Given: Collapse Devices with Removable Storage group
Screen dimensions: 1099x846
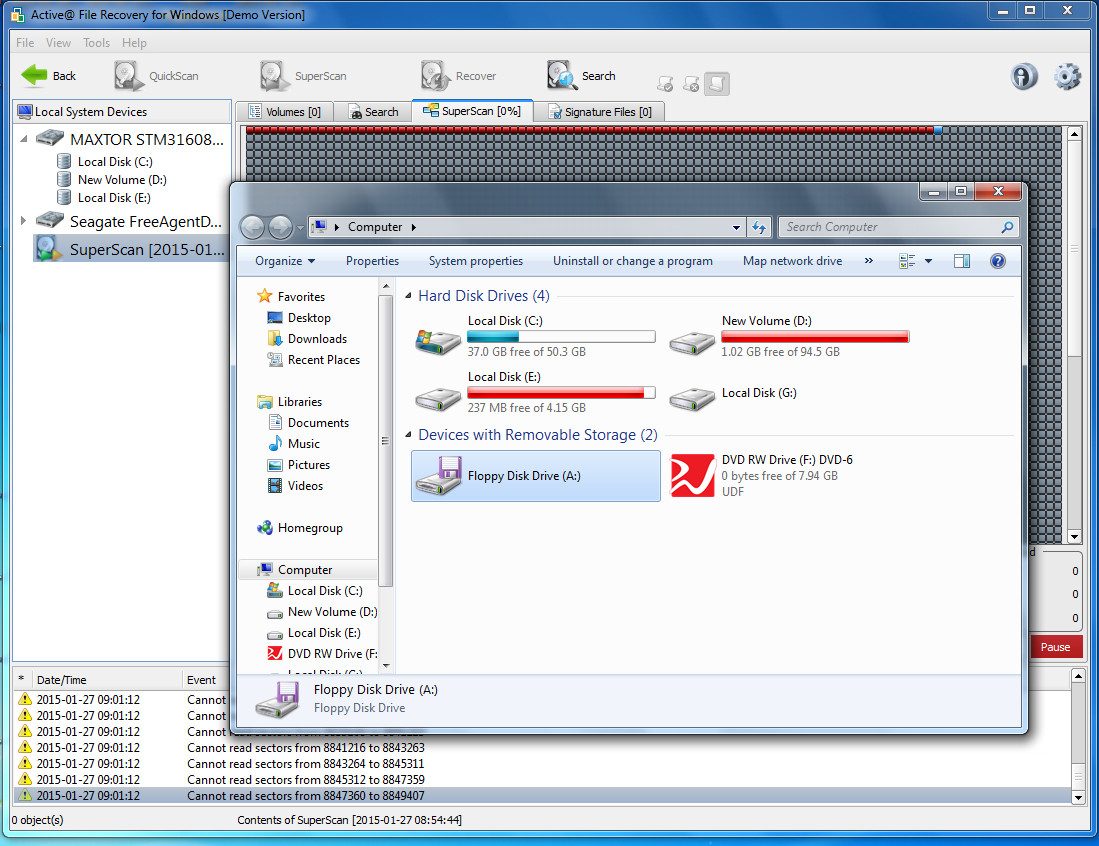Looking at the screenshot, I should (x=408, y=435).
